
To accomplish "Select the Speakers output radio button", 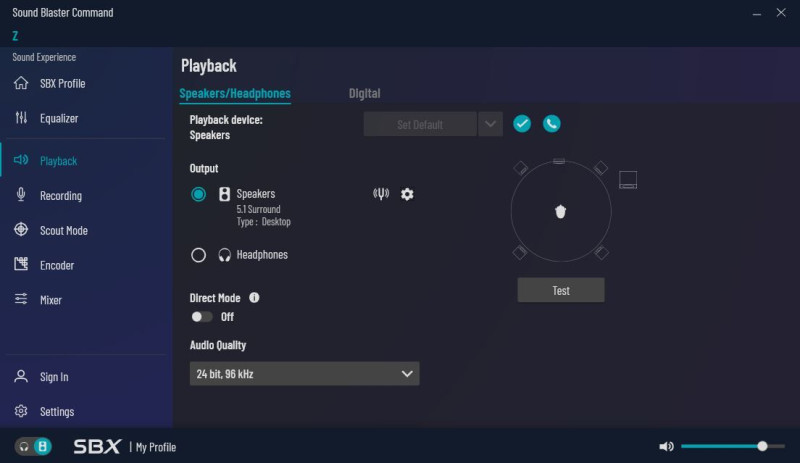I will [x=198, y=194].
